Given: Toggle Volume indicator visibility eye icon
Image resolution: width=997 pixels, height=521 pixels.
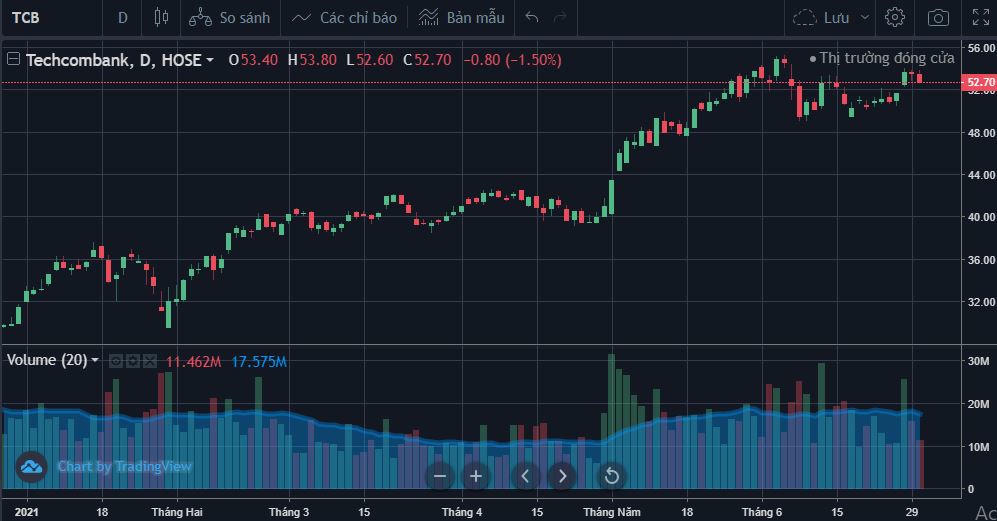Looking at the screenshot, I should (116, 361).
